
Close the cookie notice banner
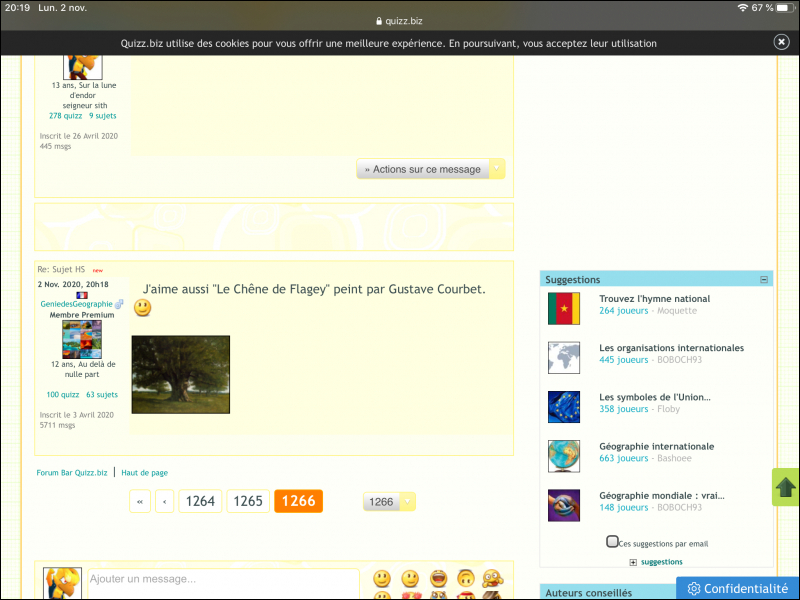[x=781, y=42]
